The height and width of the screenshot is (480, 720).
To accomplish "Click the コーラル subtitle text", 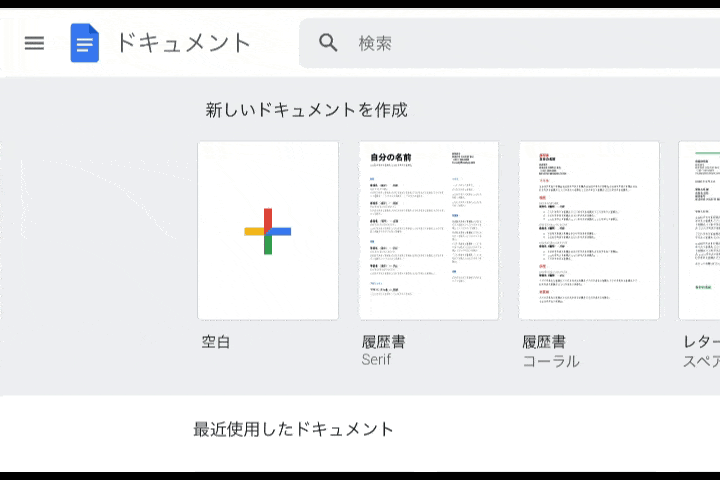I will (x=550, y=361).
